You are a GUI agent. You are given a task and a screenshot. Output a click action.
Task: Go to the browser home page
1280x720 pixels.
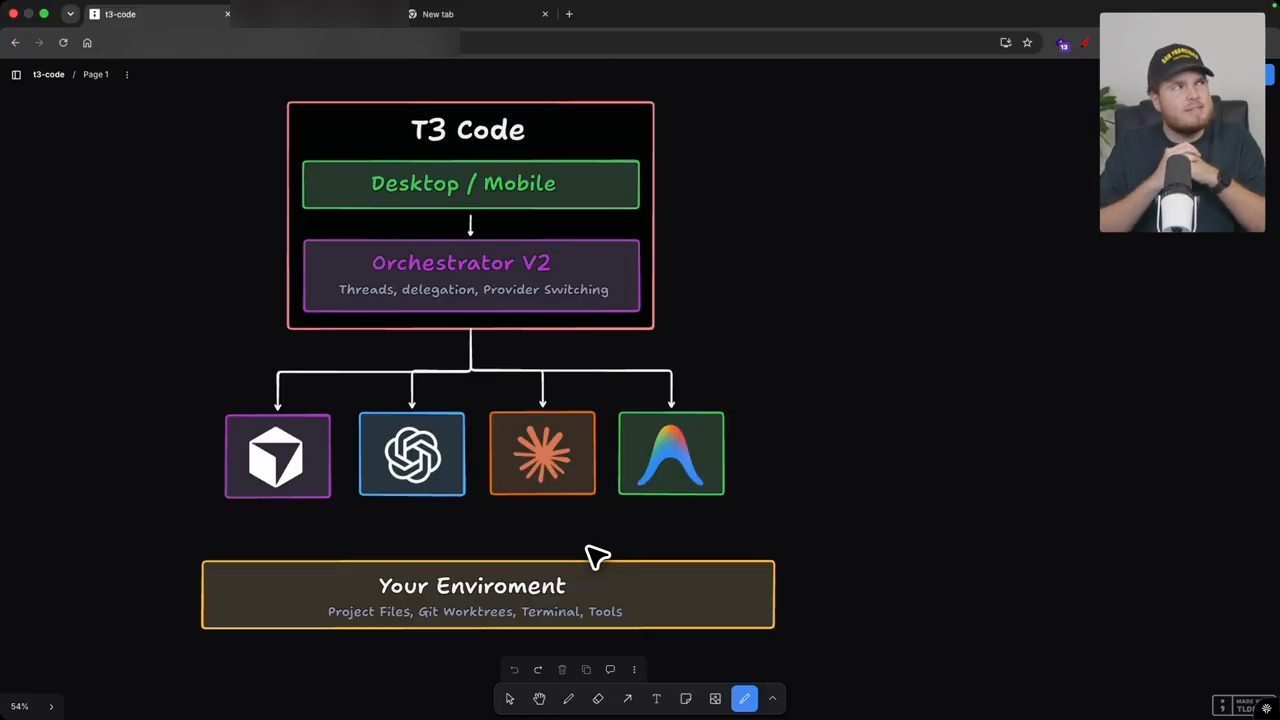point(87,43)
